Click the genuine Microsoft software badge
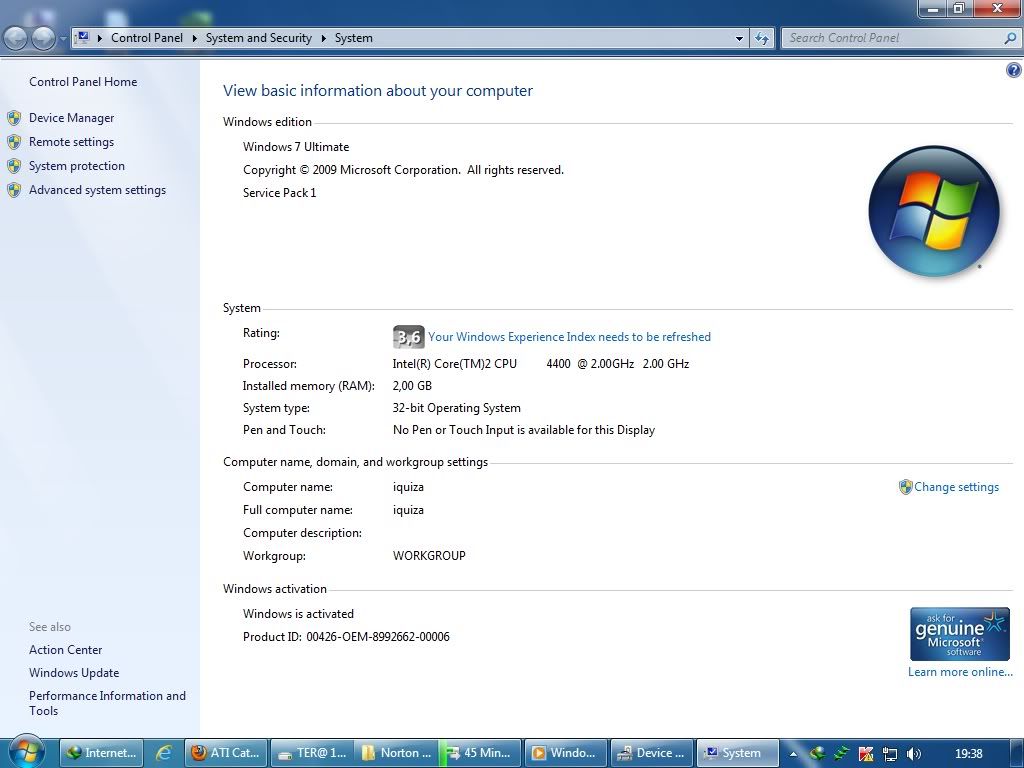 959,634
